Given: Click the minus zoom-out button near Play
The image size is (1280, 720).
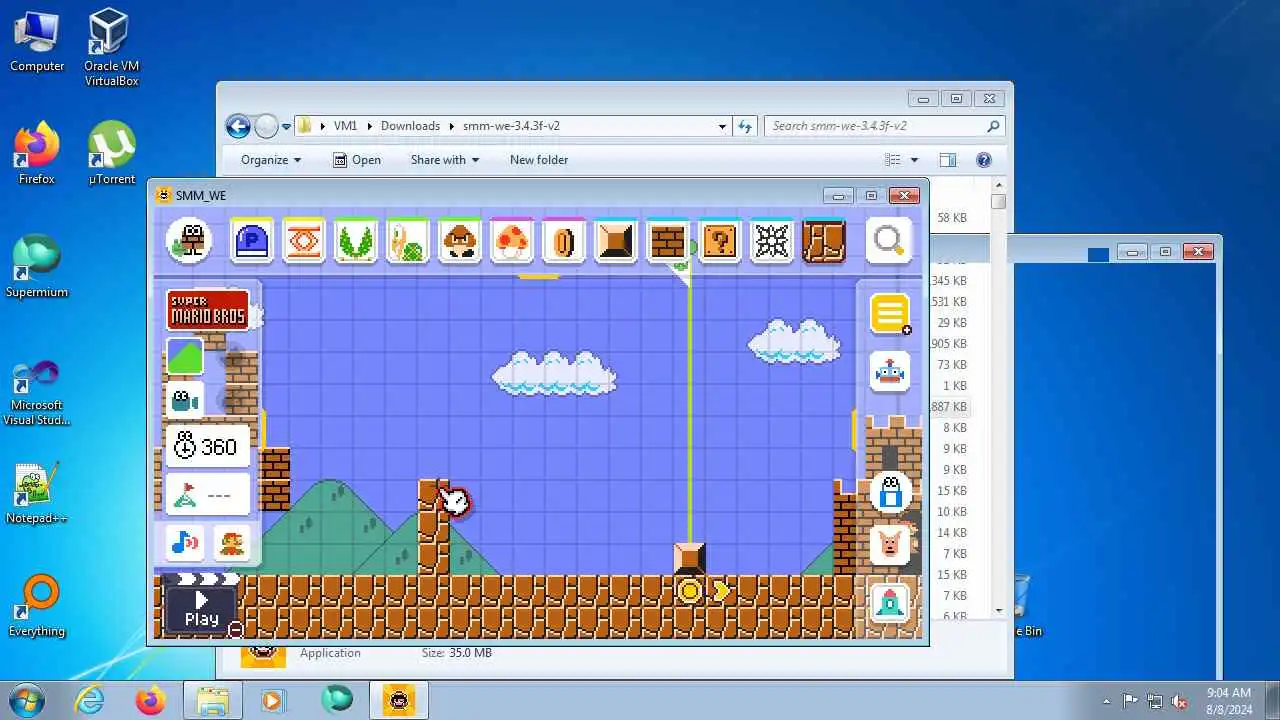Looking at the screenshot, I should (235, 629).
